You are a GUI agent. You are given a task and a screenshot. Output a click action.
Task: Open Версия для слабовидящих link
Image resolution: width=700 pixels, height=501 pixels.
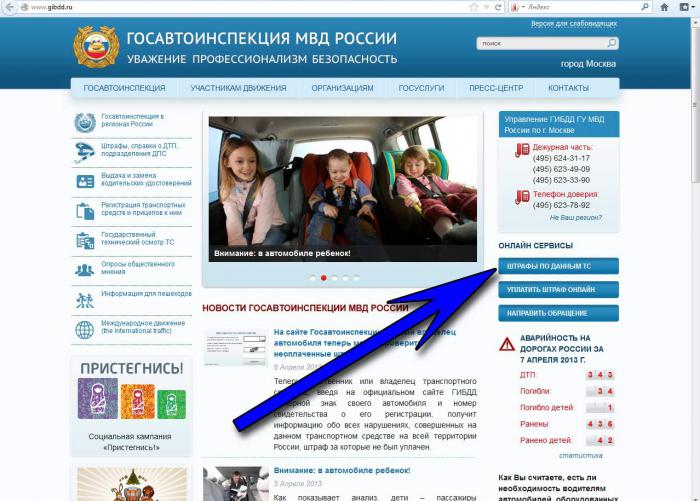574,23
